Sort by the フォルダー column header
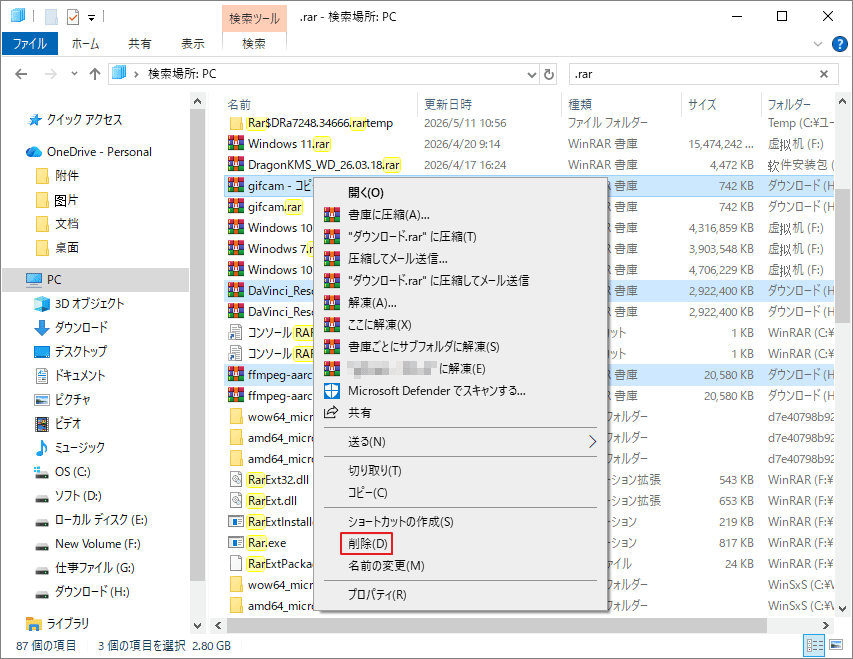 point(789,104)
